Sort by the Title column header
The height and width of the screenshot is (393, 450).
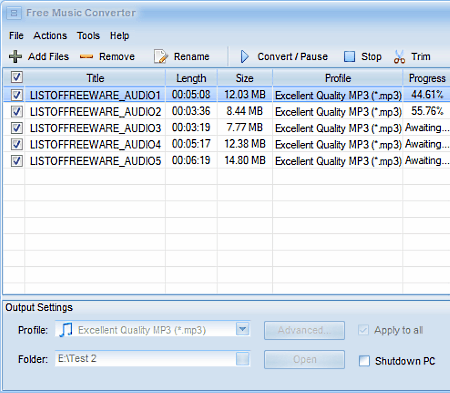(95, 78)
